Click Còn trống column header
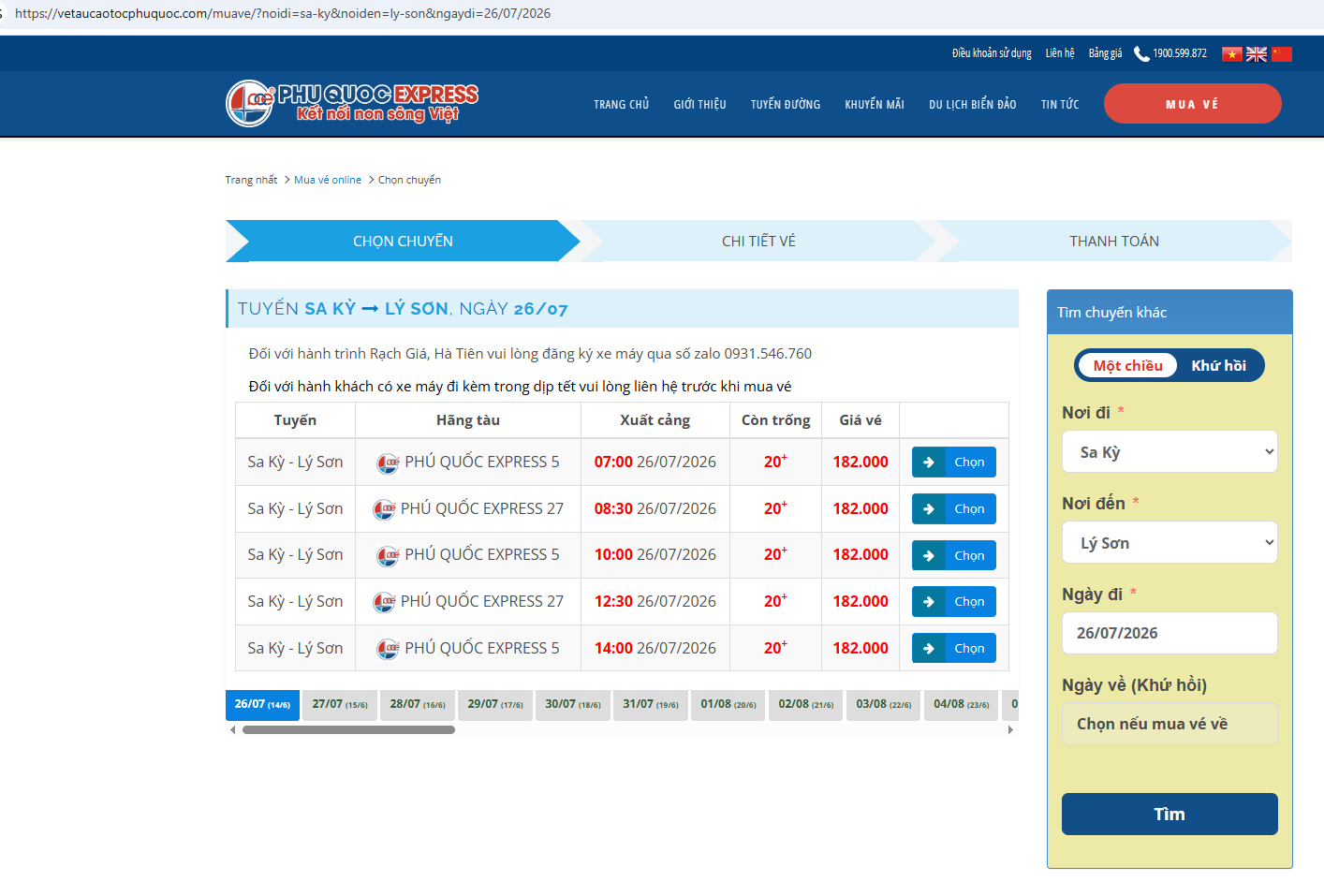 click(x=776, y=420)
